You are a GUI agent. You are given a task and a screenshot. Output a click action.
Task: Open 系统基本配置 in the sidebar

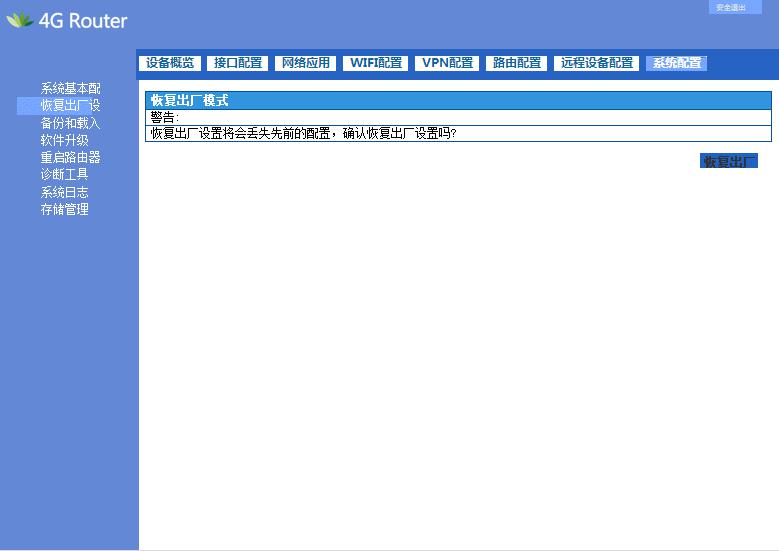point(70,89)
